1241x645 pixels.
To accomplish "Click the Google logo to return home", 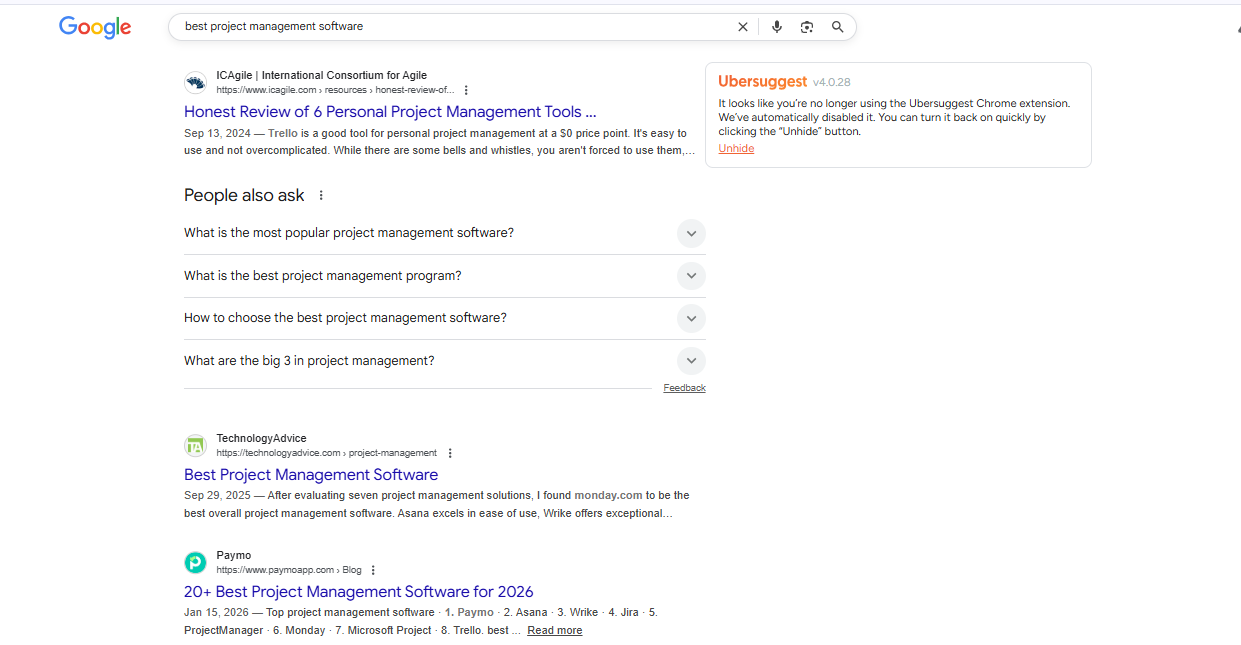I will point(94,27).
